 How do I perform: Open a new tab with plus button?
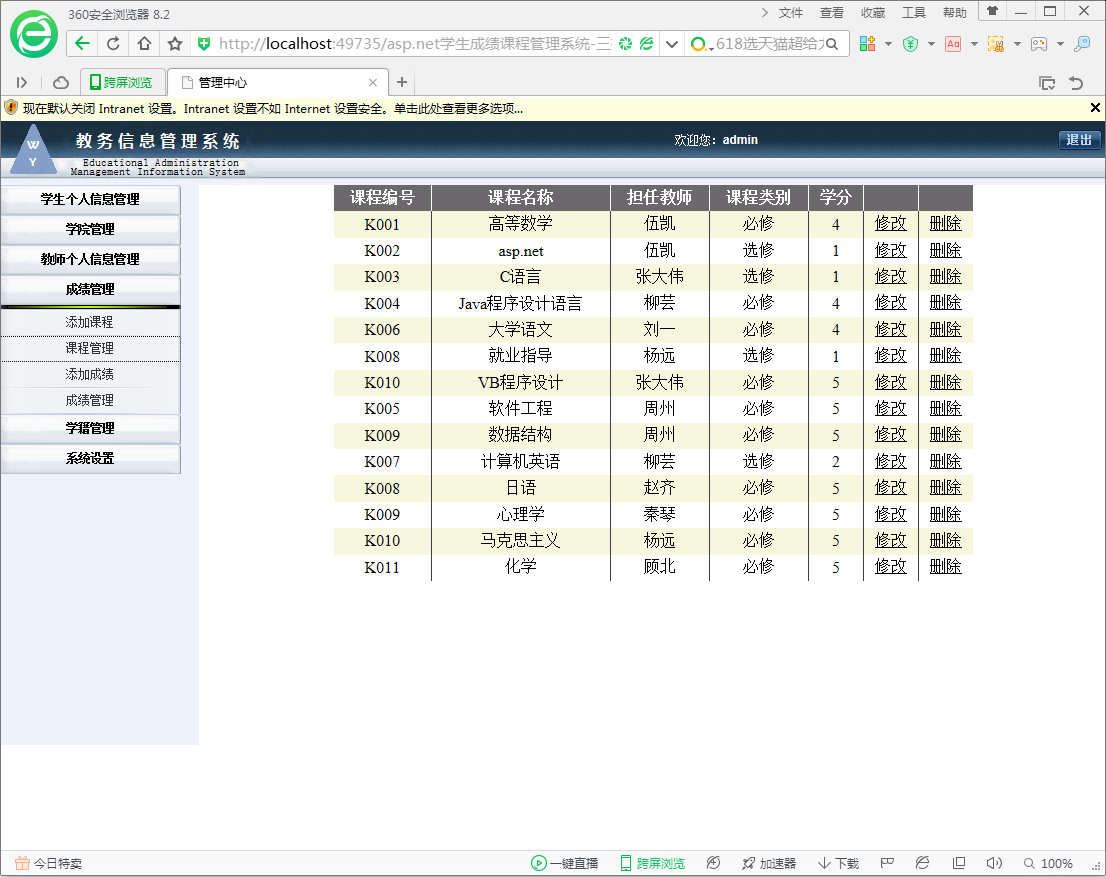(x=402, y=83)
